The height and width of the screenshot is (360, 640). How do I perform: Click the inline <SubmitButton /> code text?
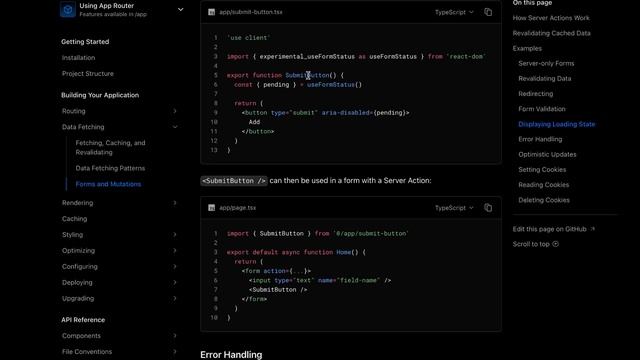coord(234,180)
